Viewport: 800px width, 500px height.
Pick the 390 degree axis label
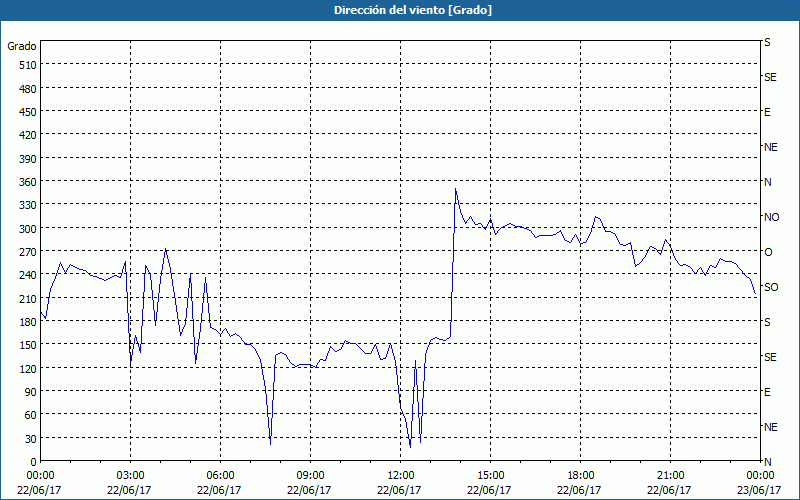tap(28, 159)
